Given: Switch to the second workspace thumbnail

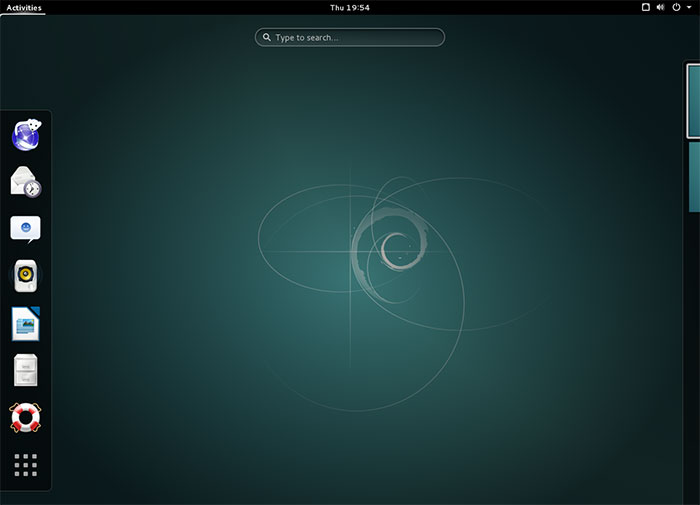Looking at the screenshot, I should tap(693, 177).
